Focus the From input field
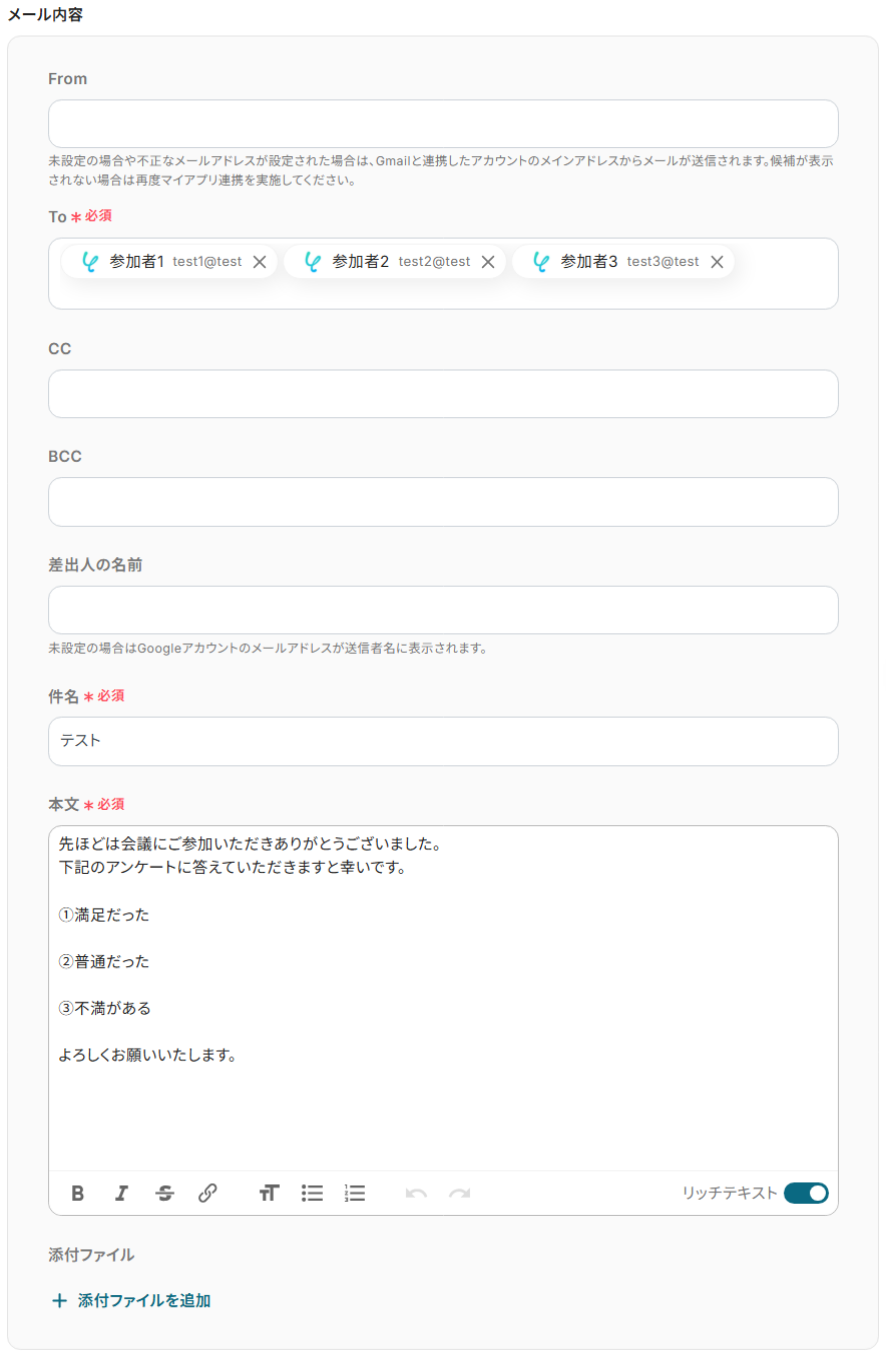886x1357 pixels. 443,124
